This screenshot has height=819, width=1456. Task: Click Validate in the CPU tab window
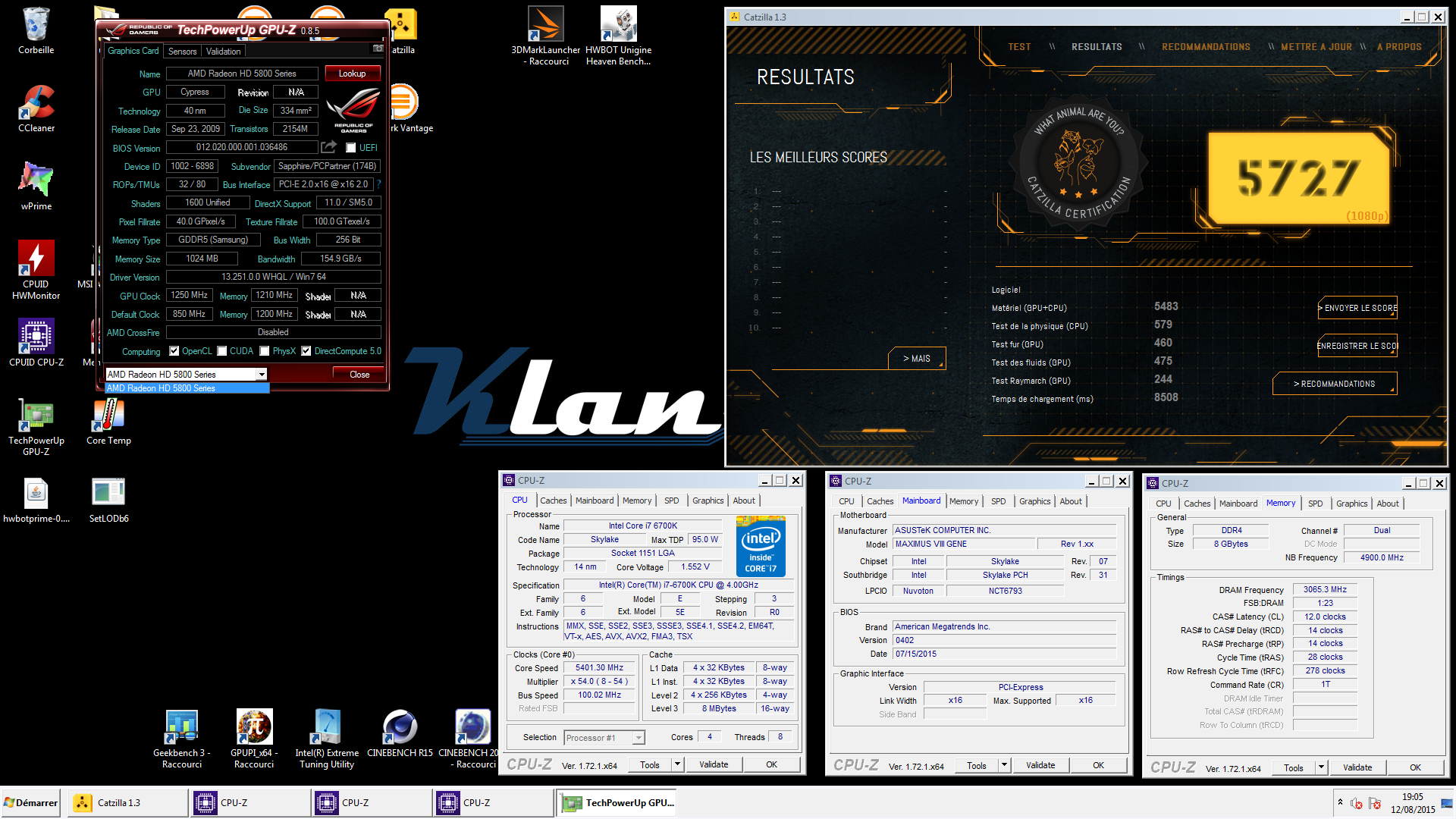[x=714, y=764]
